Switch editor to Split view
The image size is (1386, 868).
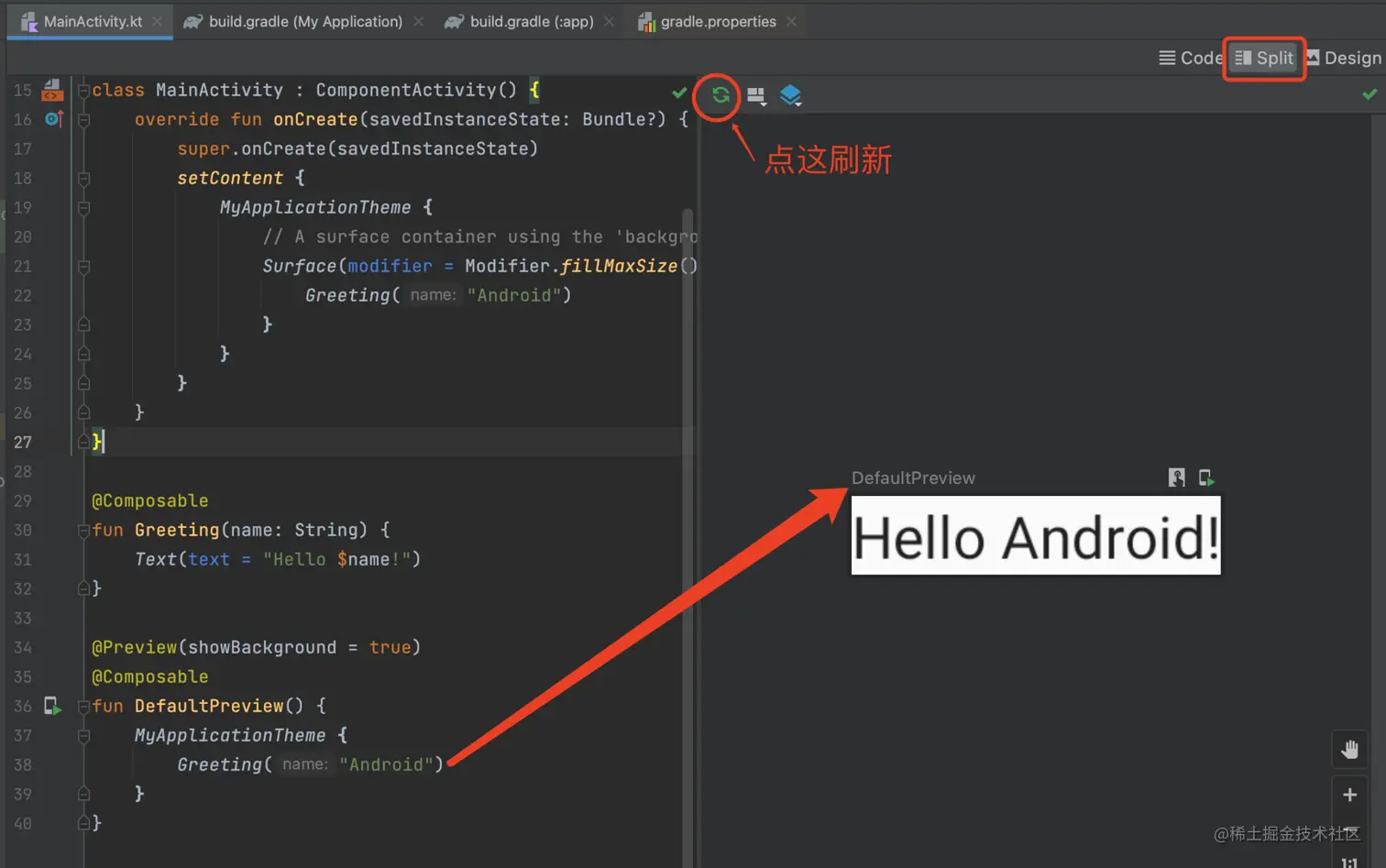tap(1264, 58)
